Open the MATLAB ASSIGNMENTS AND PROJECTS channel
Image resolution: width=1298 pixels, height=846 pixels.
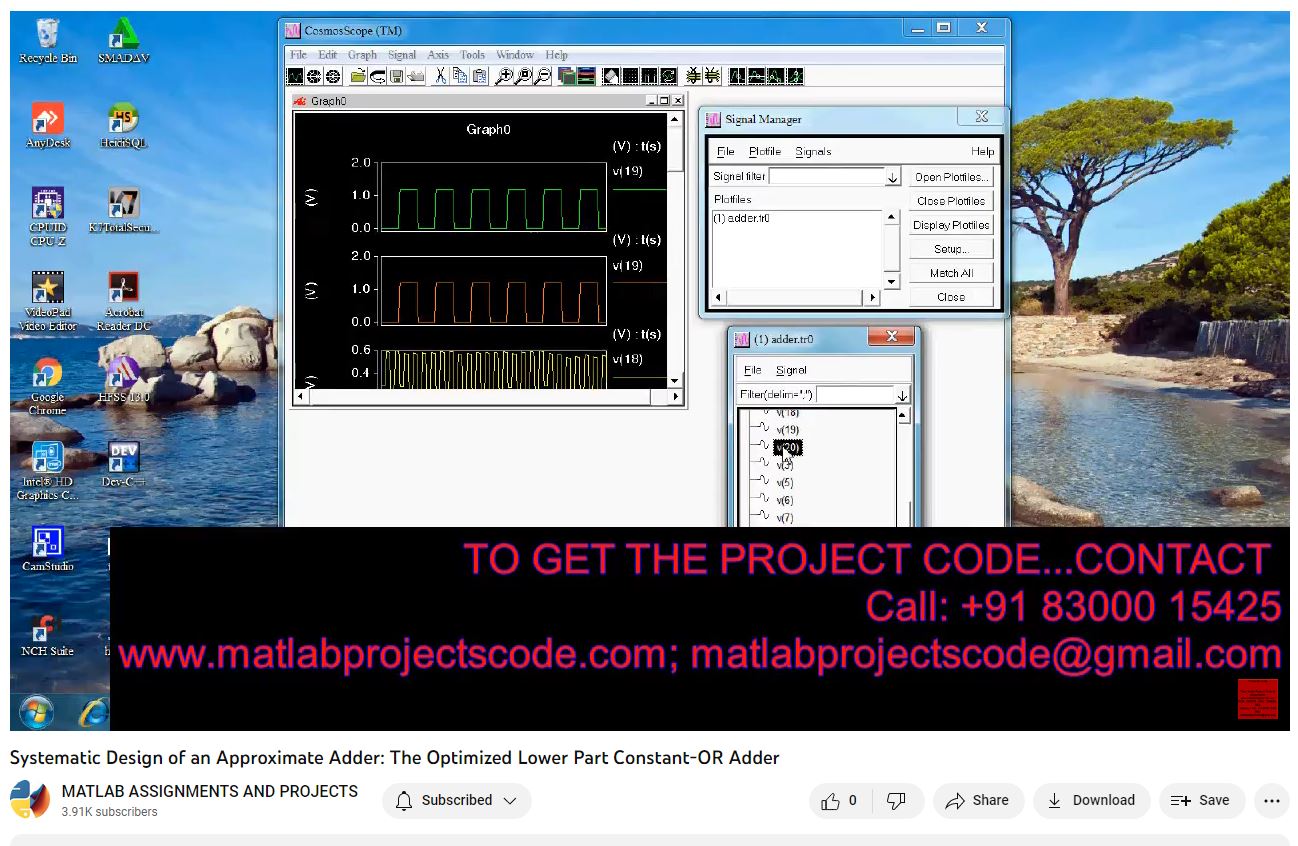click(x=210, y=792)
